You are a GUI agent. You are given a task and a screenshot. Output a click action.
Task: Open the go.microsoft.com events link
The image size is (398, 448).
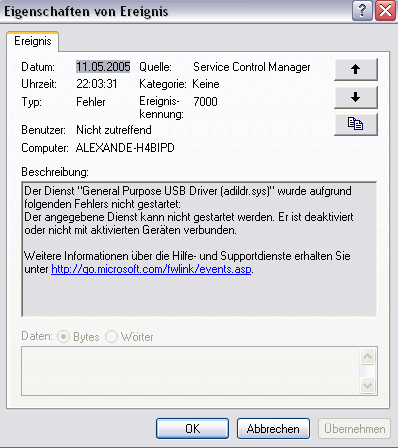(151, 269)
